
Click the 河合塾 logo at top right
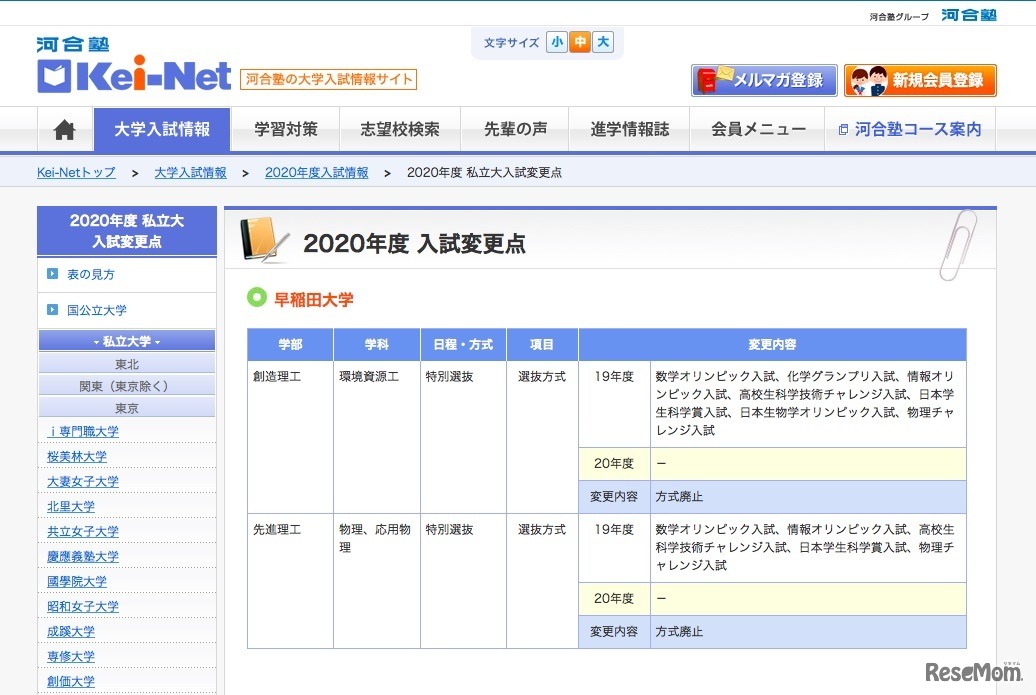[x=968, y=14]
